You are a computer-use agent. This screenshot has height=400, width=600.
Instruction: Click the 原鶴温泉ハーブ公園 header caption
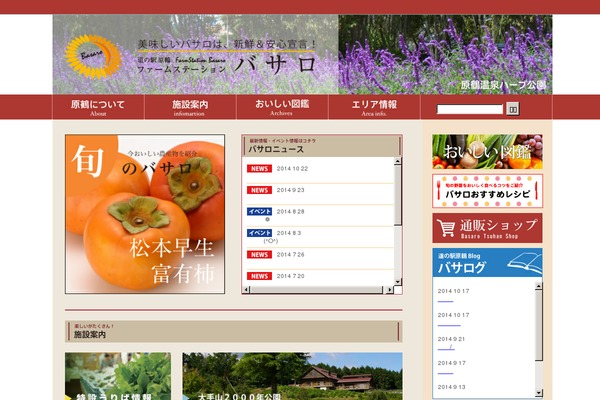(x=503, y=85)
